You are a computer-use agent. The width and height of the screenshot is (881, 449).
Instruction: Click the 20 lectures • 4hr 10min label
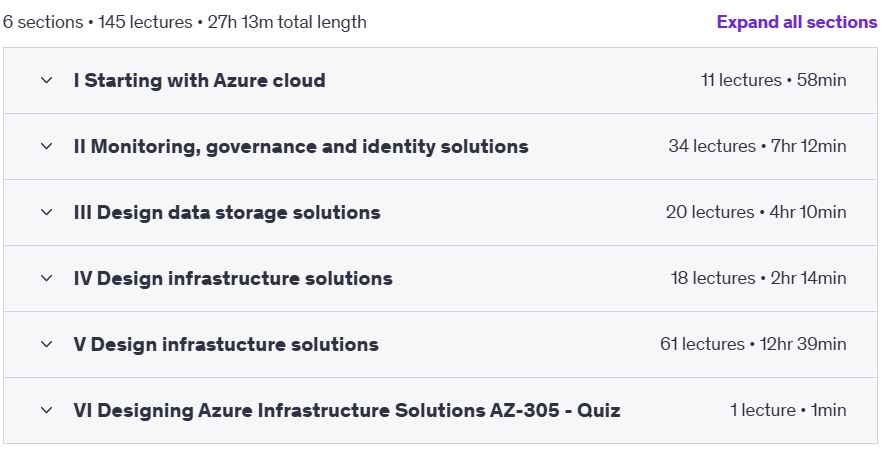756,212
